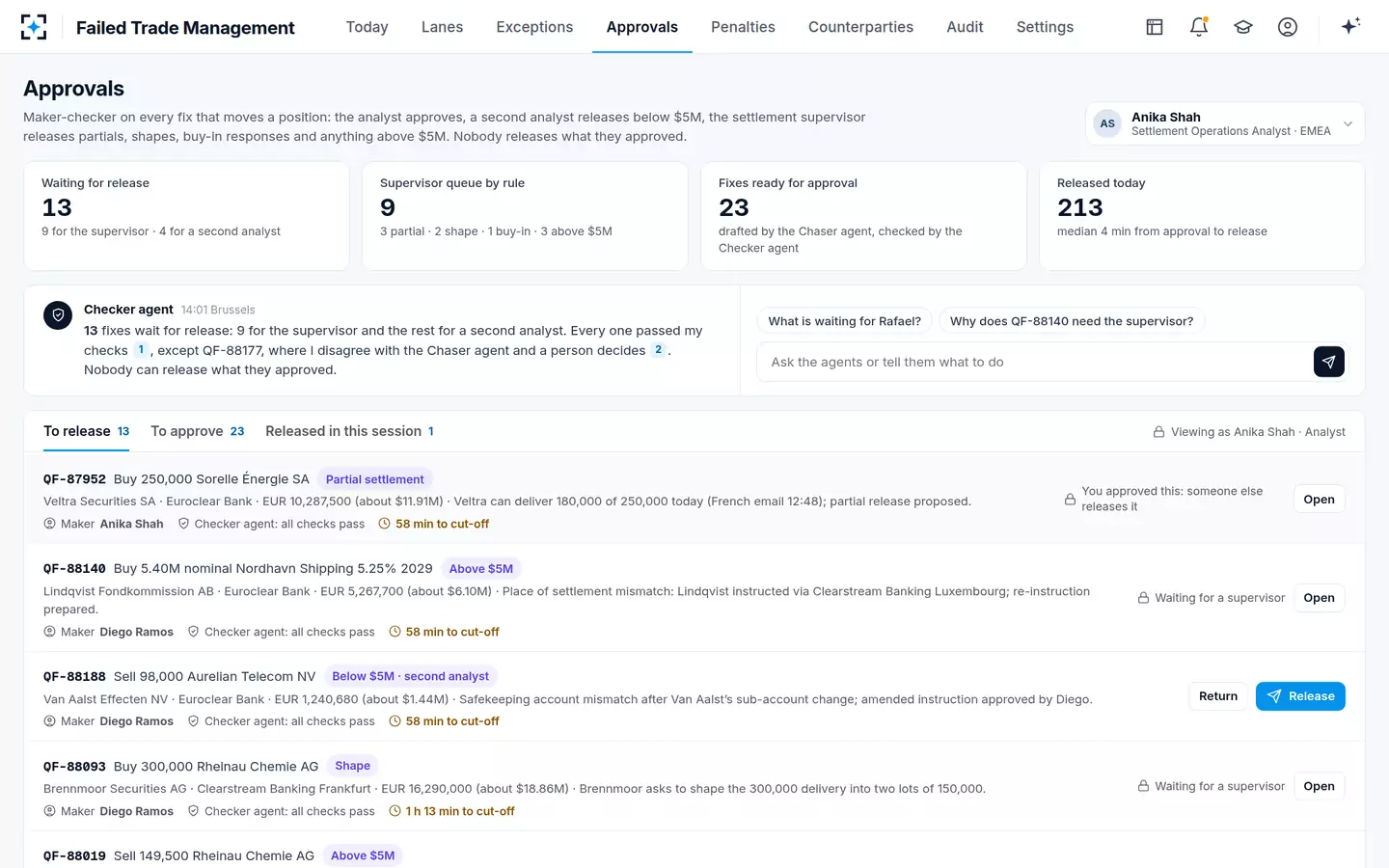Switch to the Exceptions tab
The height and width of the screenshot is (868, 1389).
pos(534,27)
